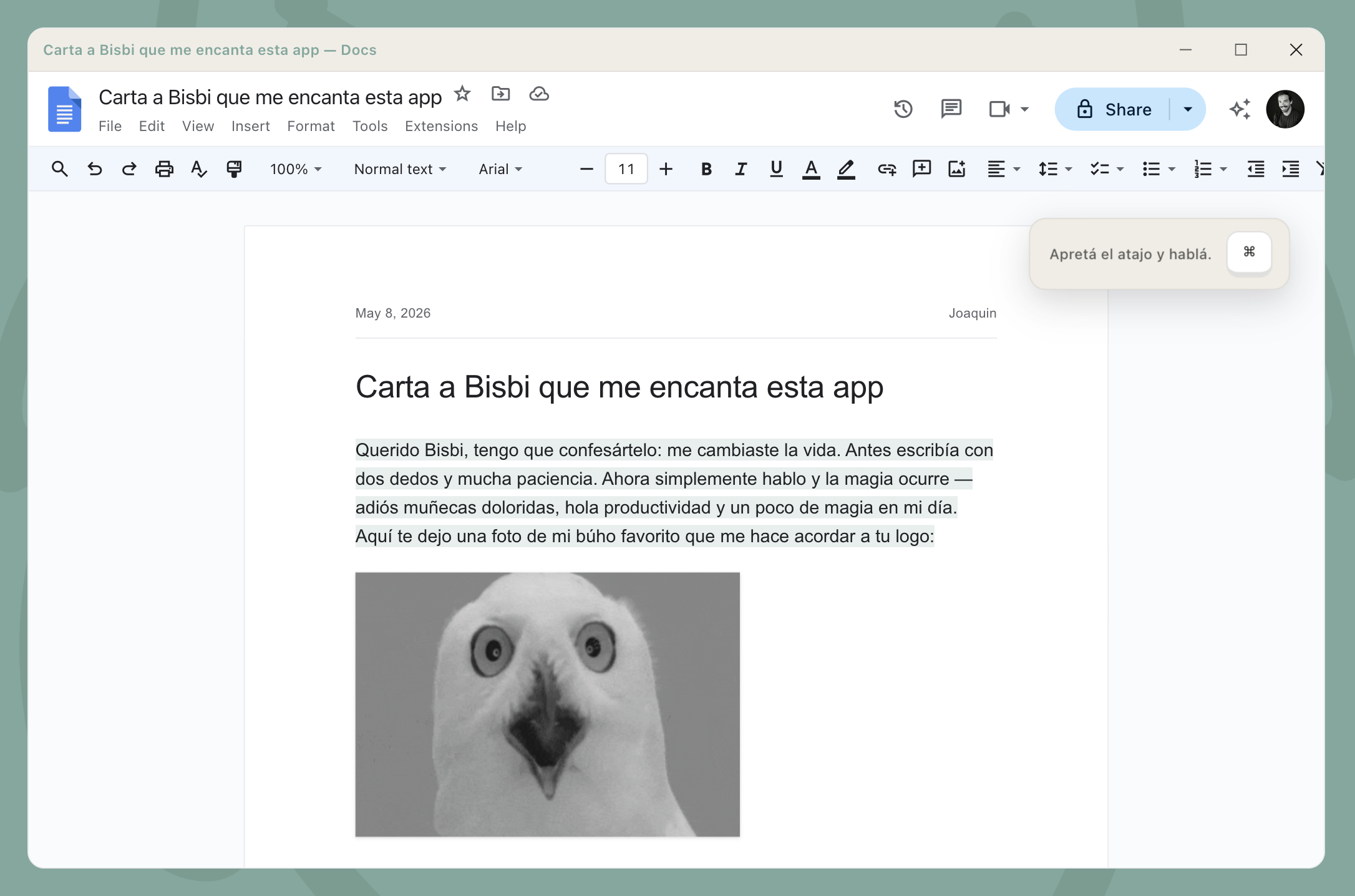Open the 100% zoom dropdown

(x=296, y=169)
